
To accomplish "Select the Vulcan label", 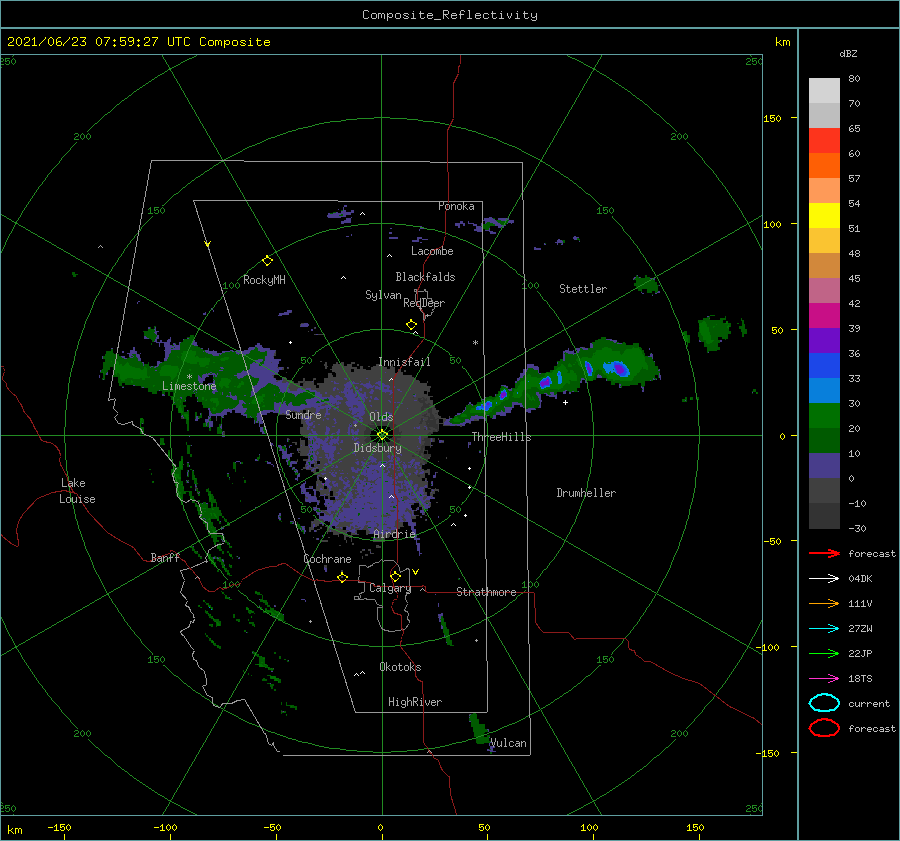I will [x=508, y=743].
